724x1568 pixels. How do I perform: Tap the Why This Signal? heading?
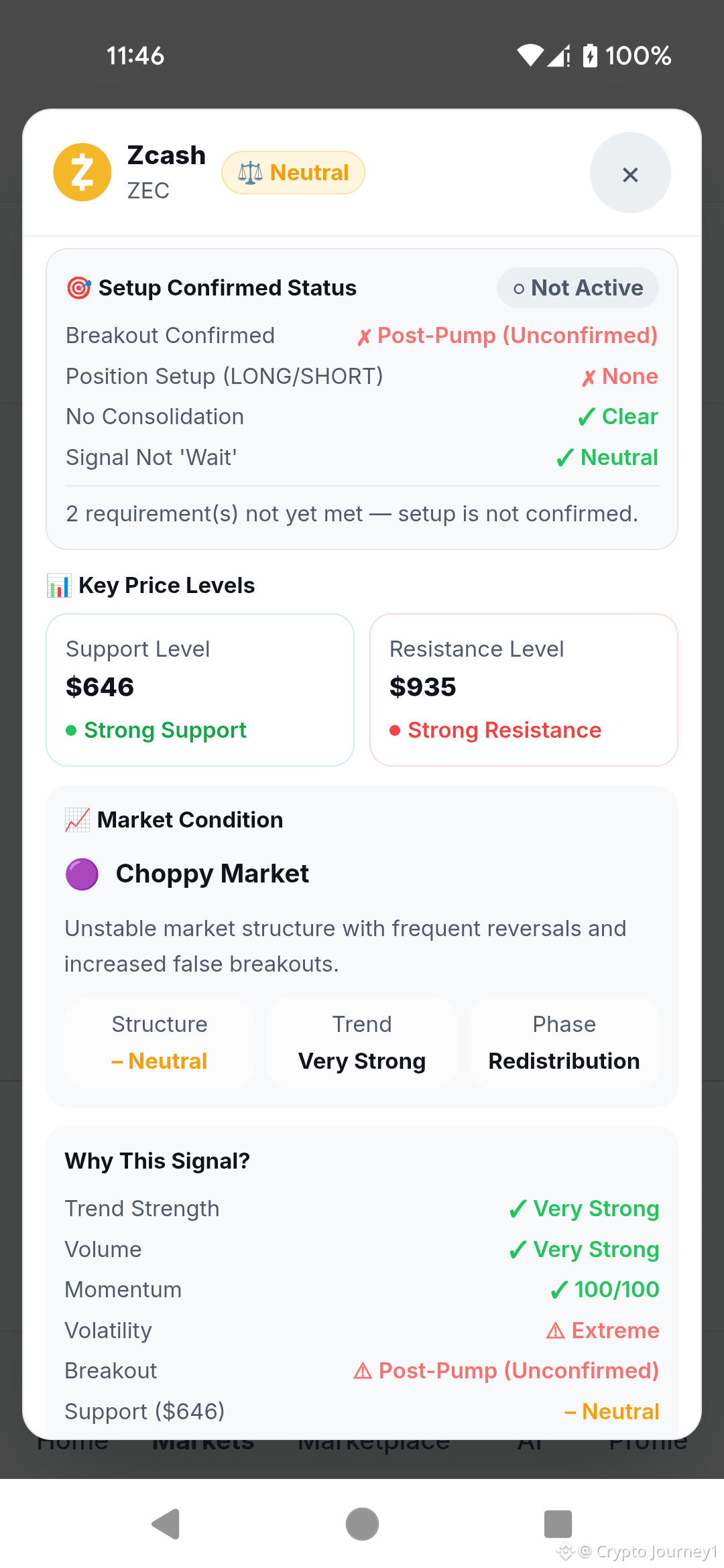[158, 1161]
